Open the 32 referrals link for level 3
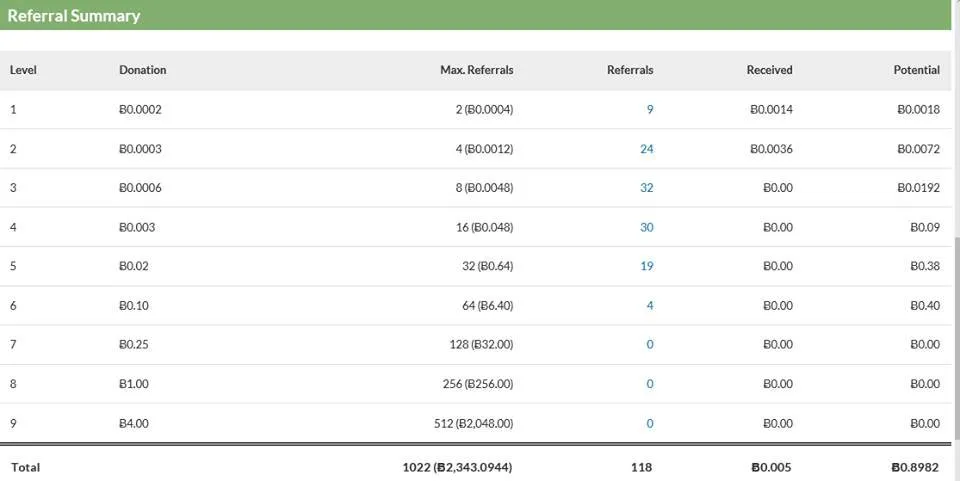This screenshot has height=481, width=960. click(647, 188)
